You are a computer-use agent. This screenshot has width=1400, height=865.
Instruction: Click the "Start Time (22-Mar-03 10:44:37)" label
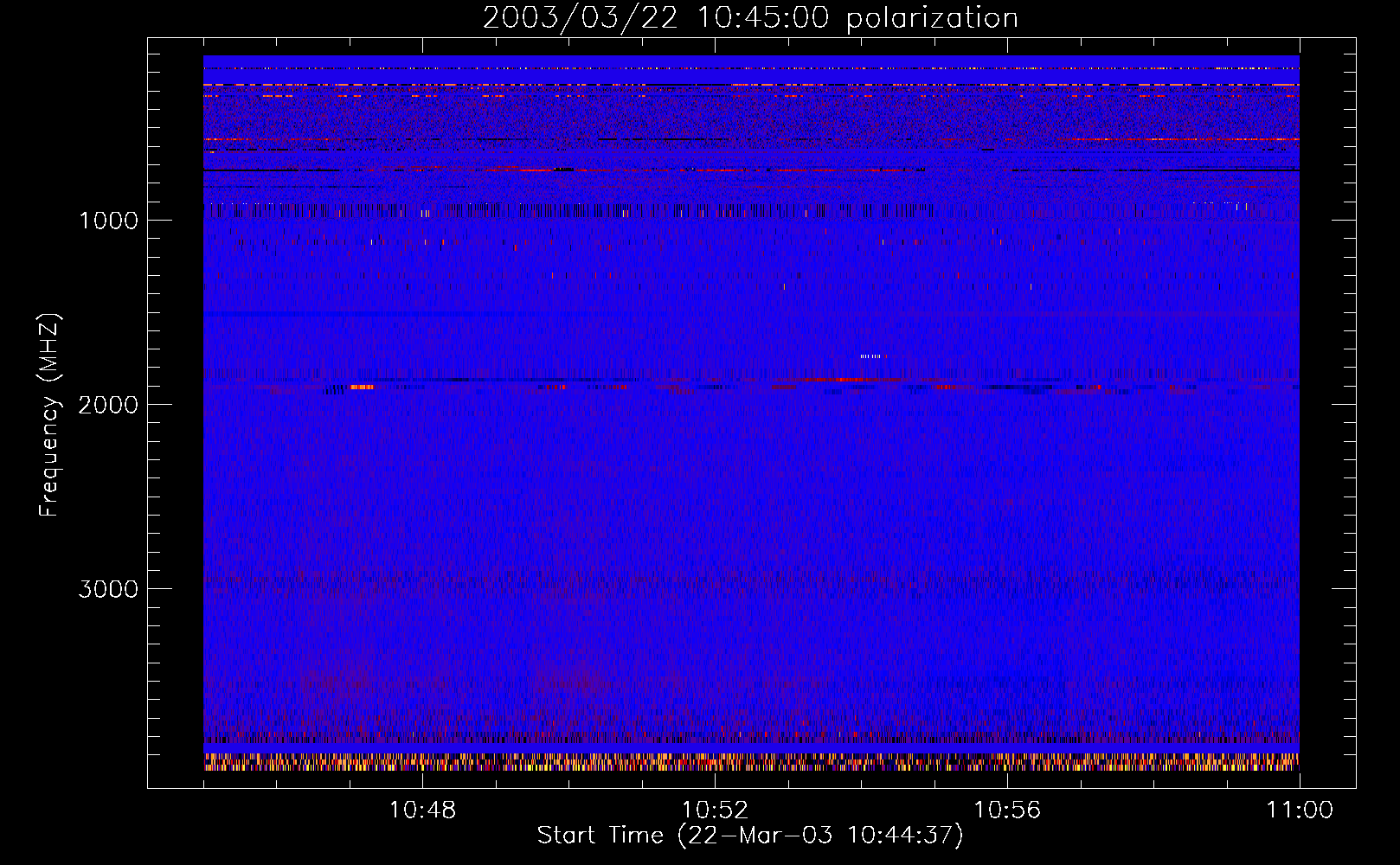pos(750,836)
